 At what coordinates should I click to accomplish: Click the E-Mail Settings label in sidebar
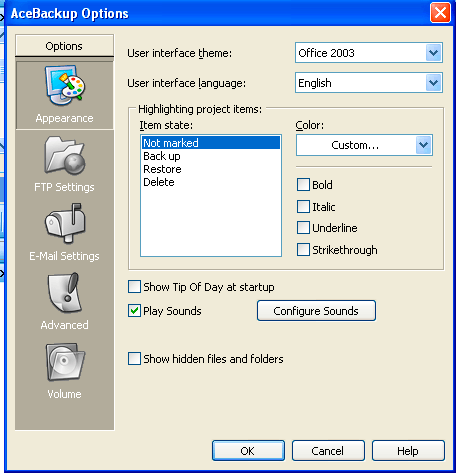point(64,256)
